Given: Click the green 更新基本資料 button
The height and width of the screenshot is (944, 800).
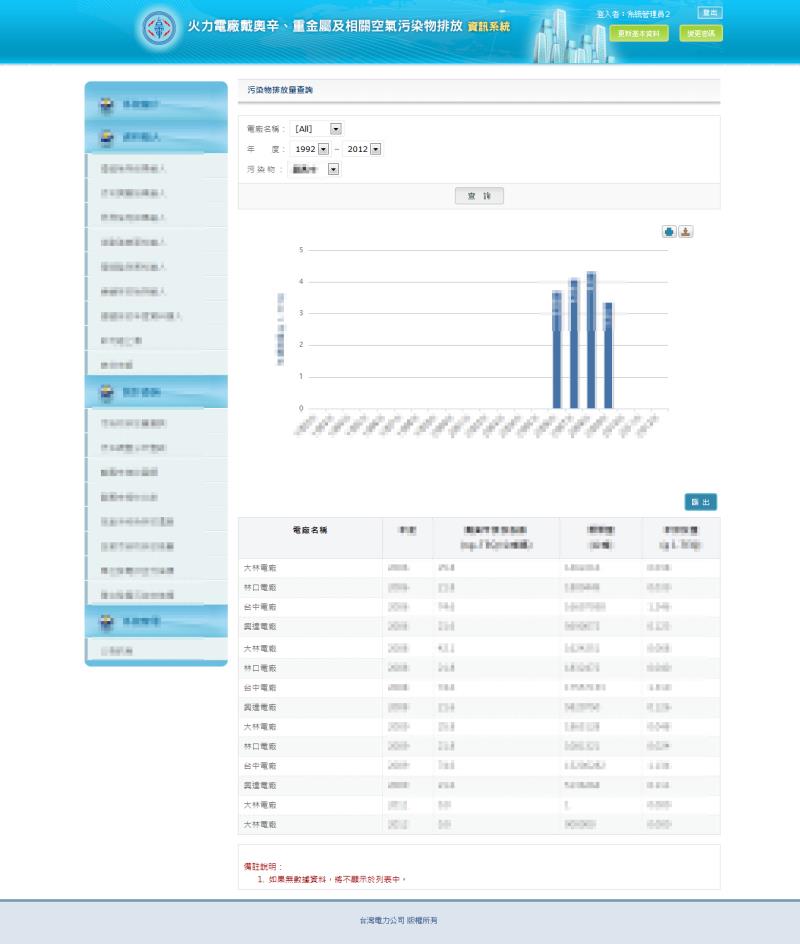Looking at the screenshot, I should click(639, 34).
